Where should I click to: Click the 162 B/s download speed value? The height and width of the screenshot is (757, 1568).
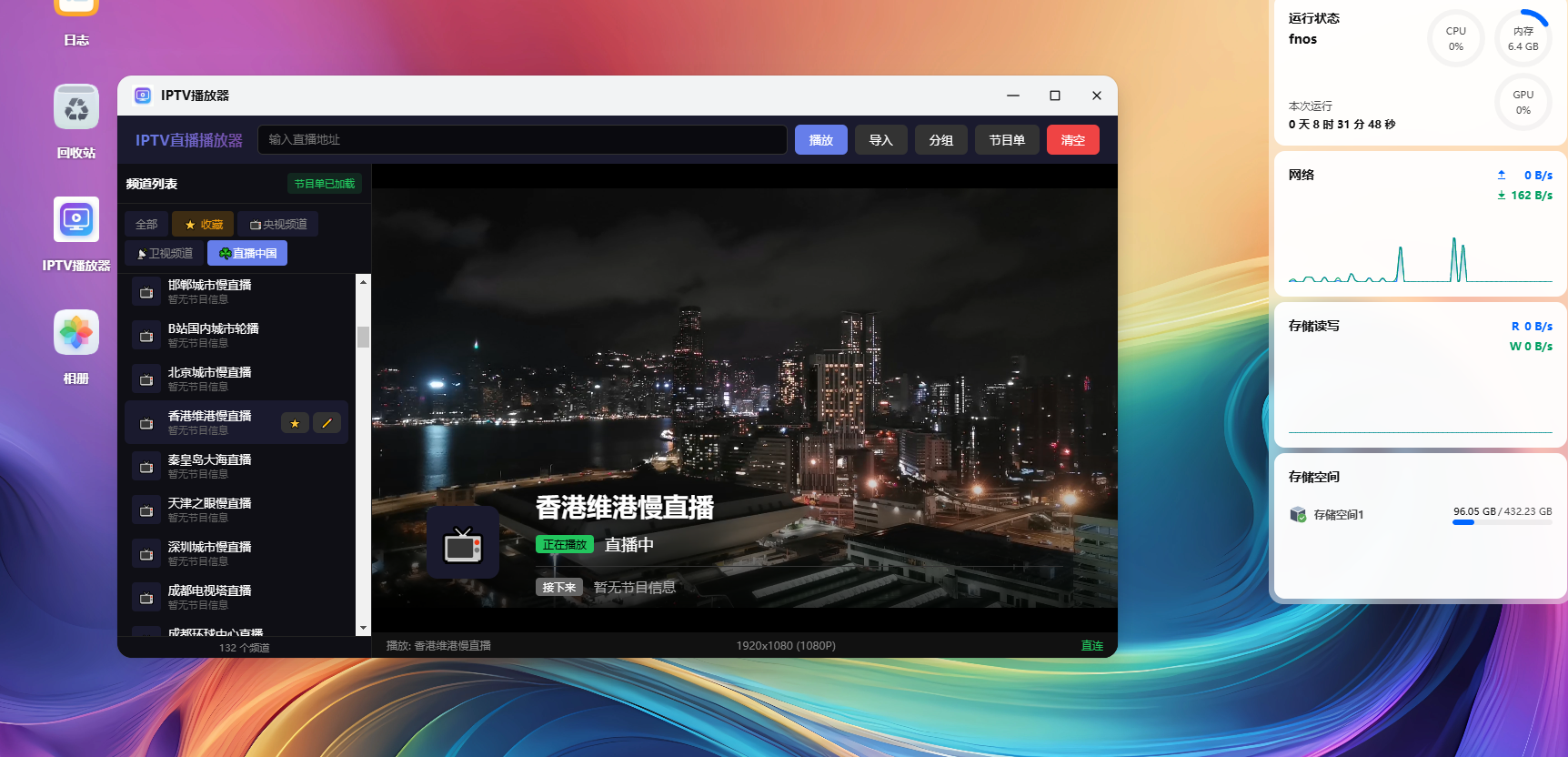[1532, 196]
